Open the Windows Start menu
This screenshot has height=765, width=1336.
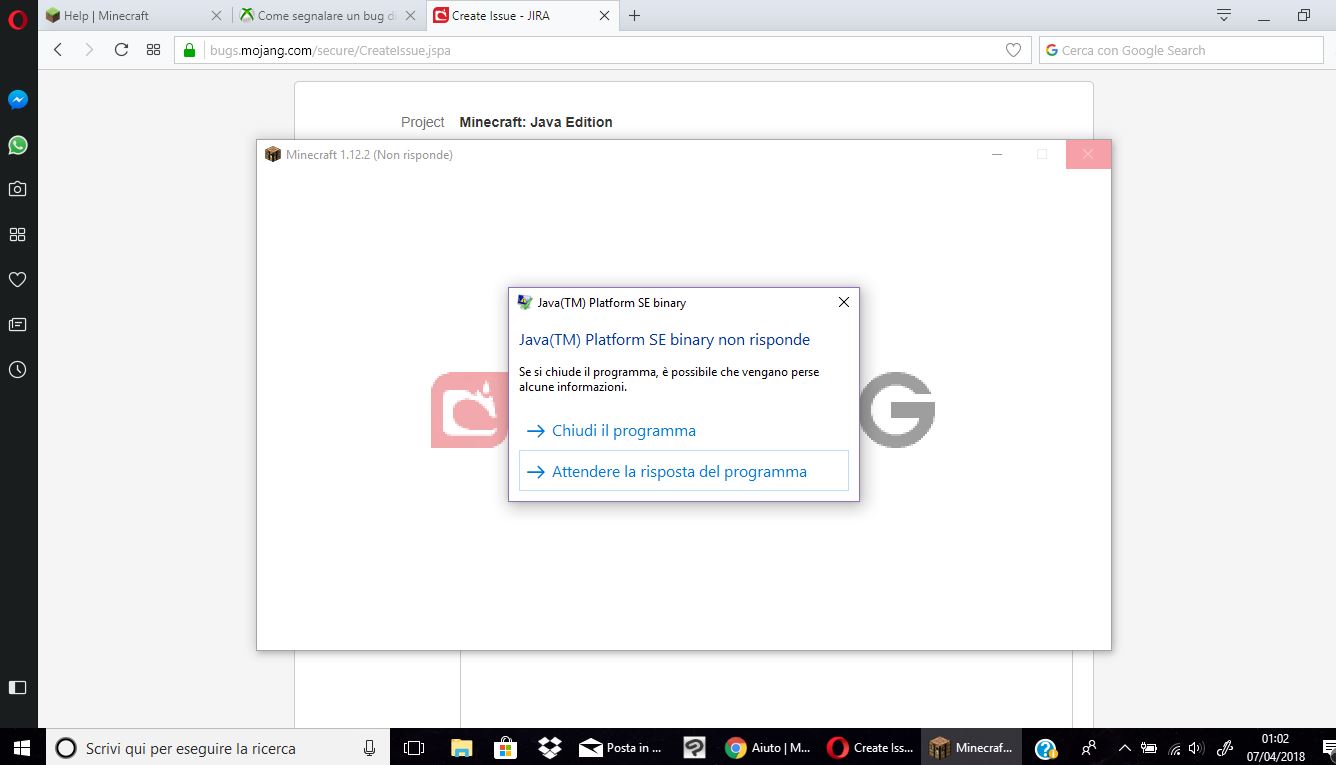[23, 747]
